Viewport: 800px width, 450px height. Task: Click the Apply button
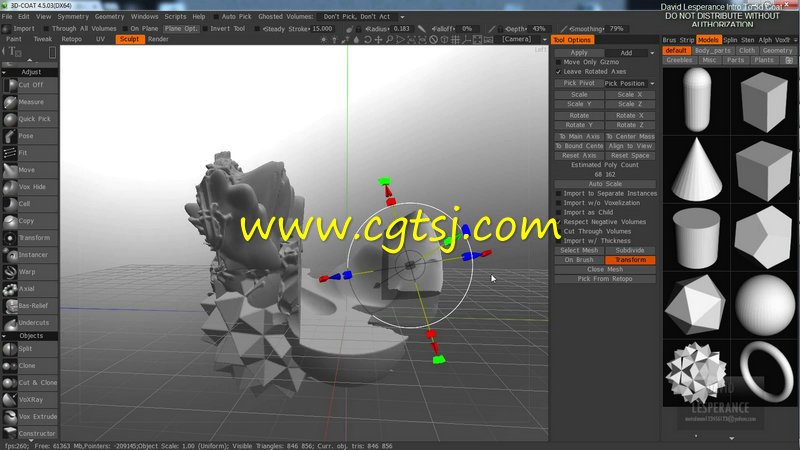[579, 53]
